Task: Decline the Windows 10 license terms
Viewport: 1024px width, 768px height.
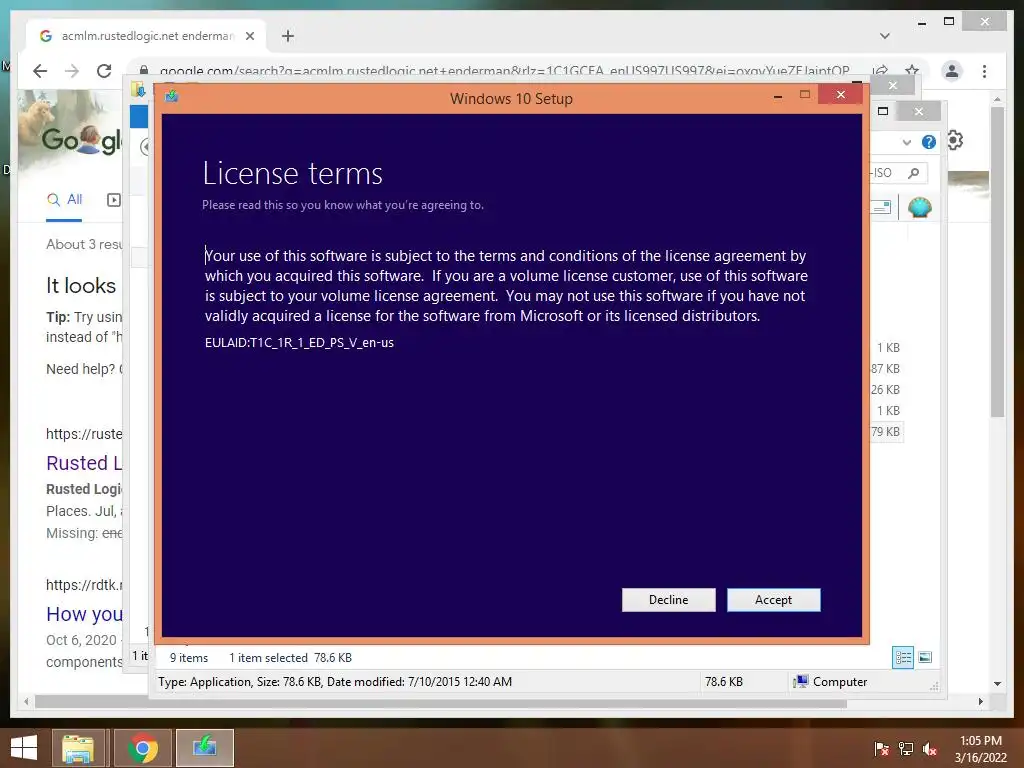Action: pyautogui.click(x=668, y=600)
